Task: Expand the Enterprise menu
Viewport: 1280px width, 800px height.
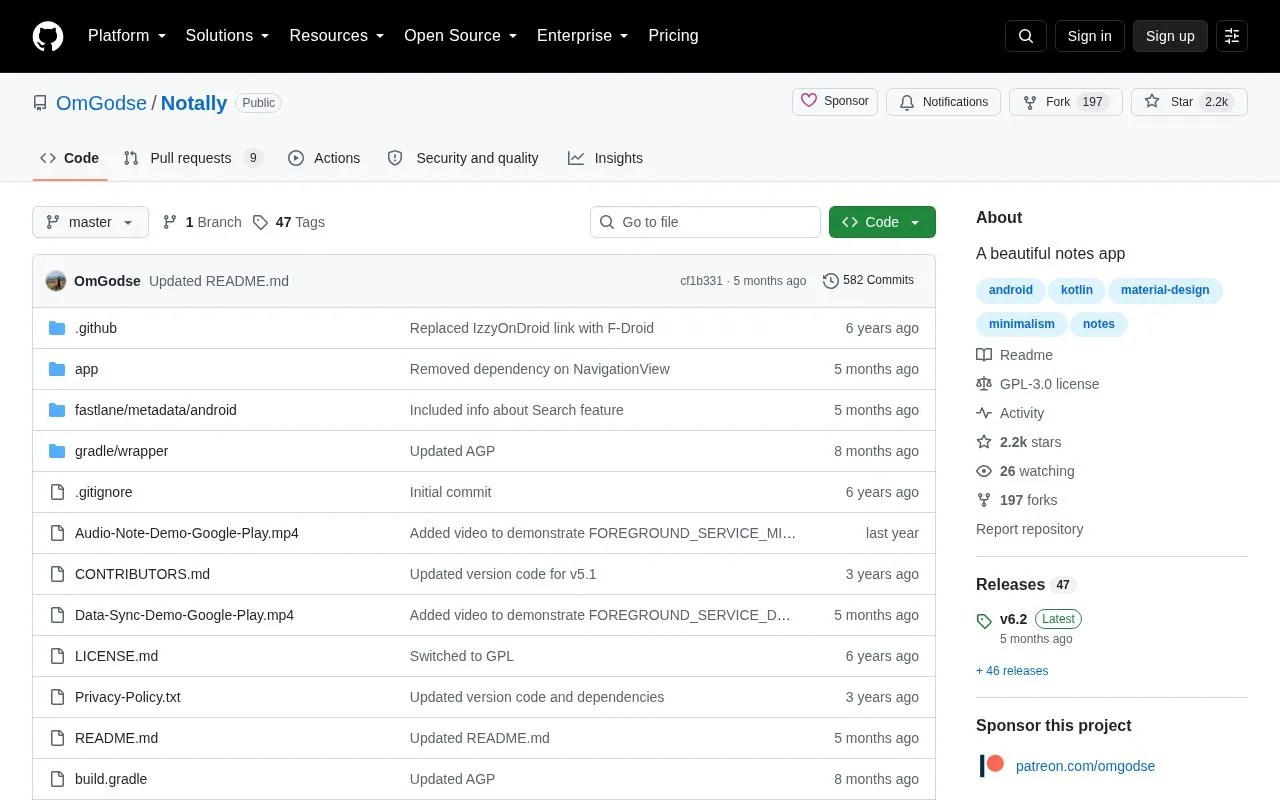Action: [583, 36]
